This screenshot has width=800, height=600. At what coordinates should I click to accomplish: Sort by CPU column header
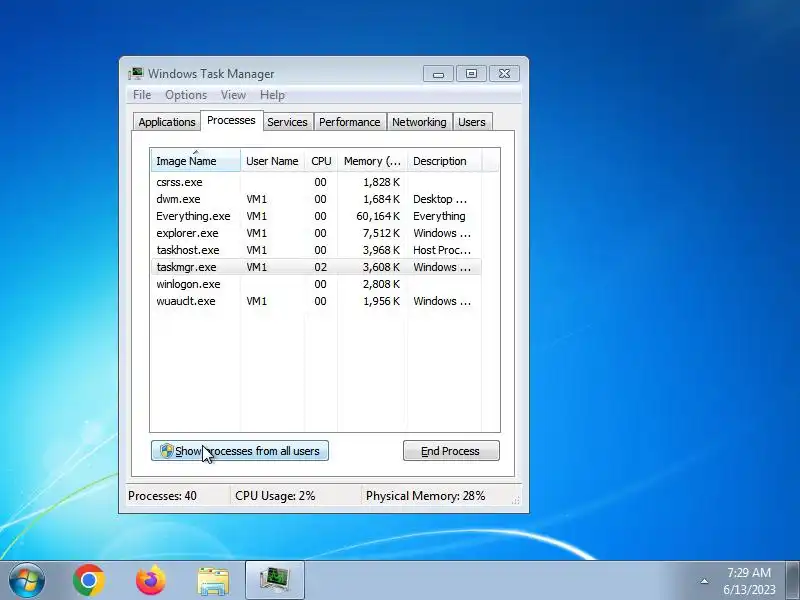[321, 161]
